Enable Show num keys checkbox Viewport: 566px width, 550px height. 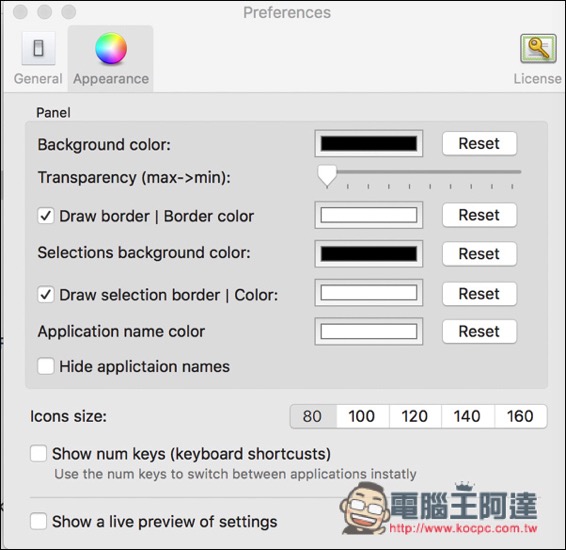38,453
